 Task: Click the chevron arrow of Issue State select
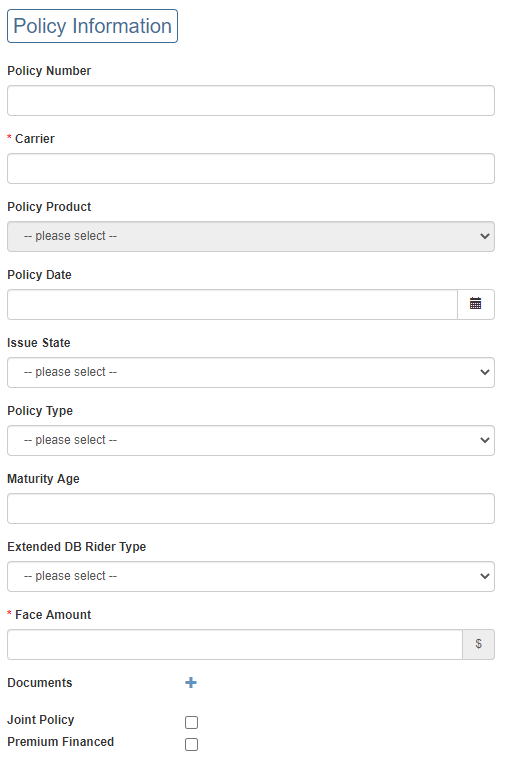point(485,372)
